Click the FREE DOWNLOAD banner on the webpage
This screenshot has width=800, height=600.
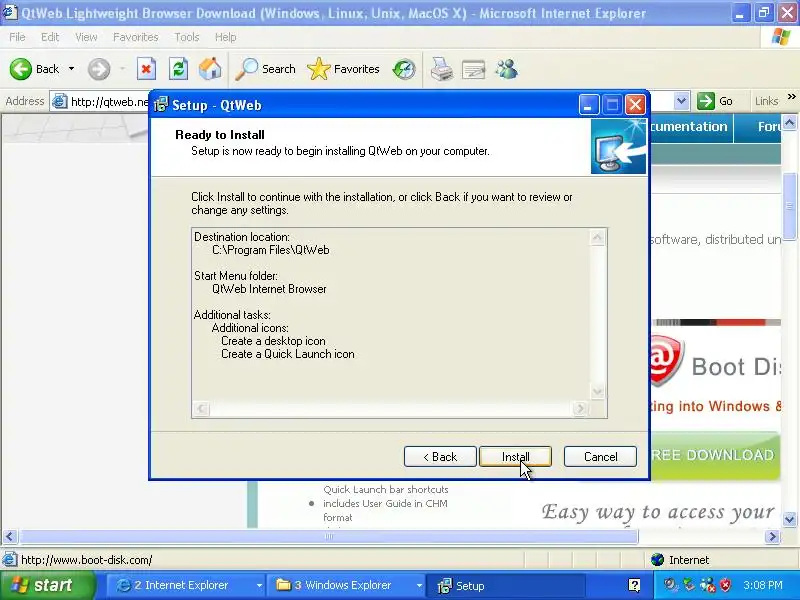[x=714, y=455]
